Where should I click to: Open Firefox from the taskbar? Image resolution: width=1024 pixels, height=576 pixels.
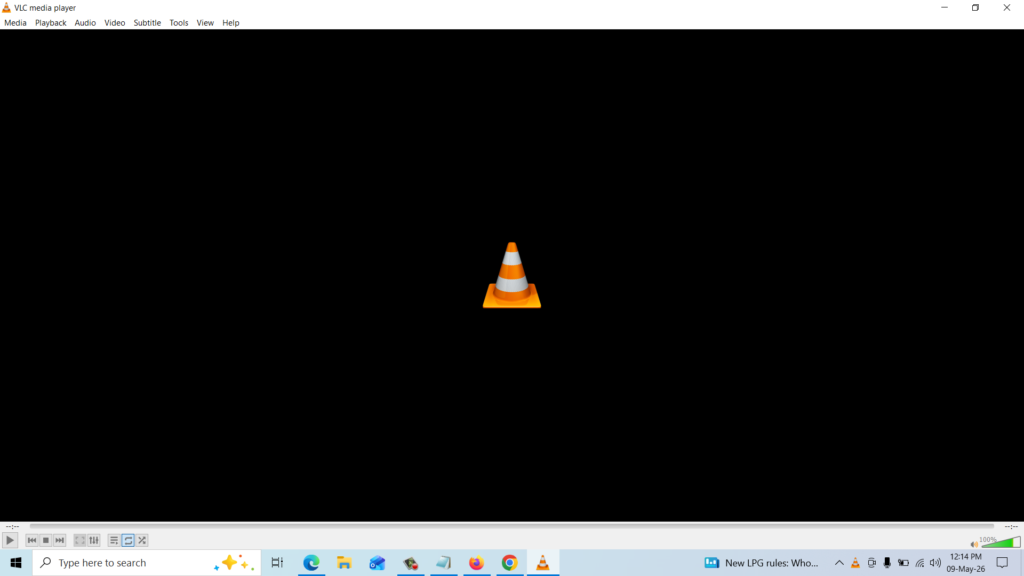477,562
